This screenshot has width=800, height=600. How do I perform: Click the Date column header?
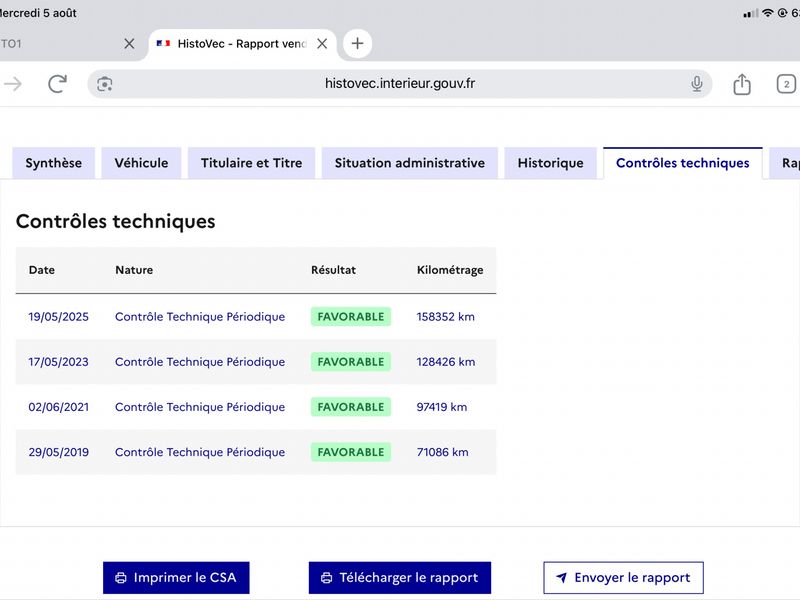[41, 270]
